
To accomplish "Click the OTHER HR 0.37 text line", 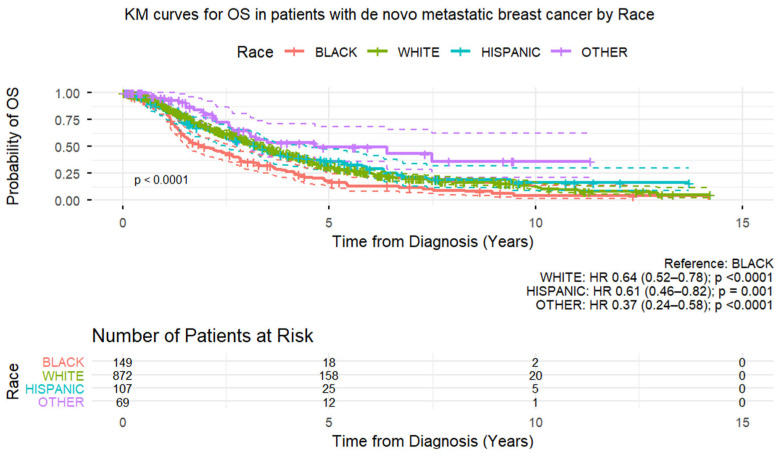I will pyautogui.click(x=654, y=304).
